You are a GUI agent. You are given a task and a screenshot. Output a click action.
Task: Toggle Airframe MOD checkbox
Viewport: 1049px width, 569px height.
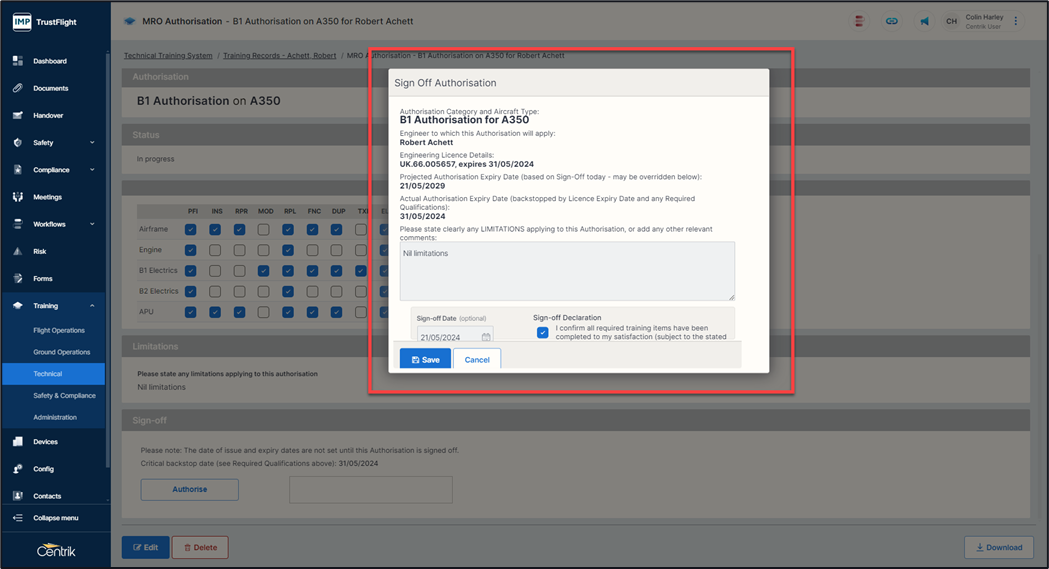click(264, 229)
